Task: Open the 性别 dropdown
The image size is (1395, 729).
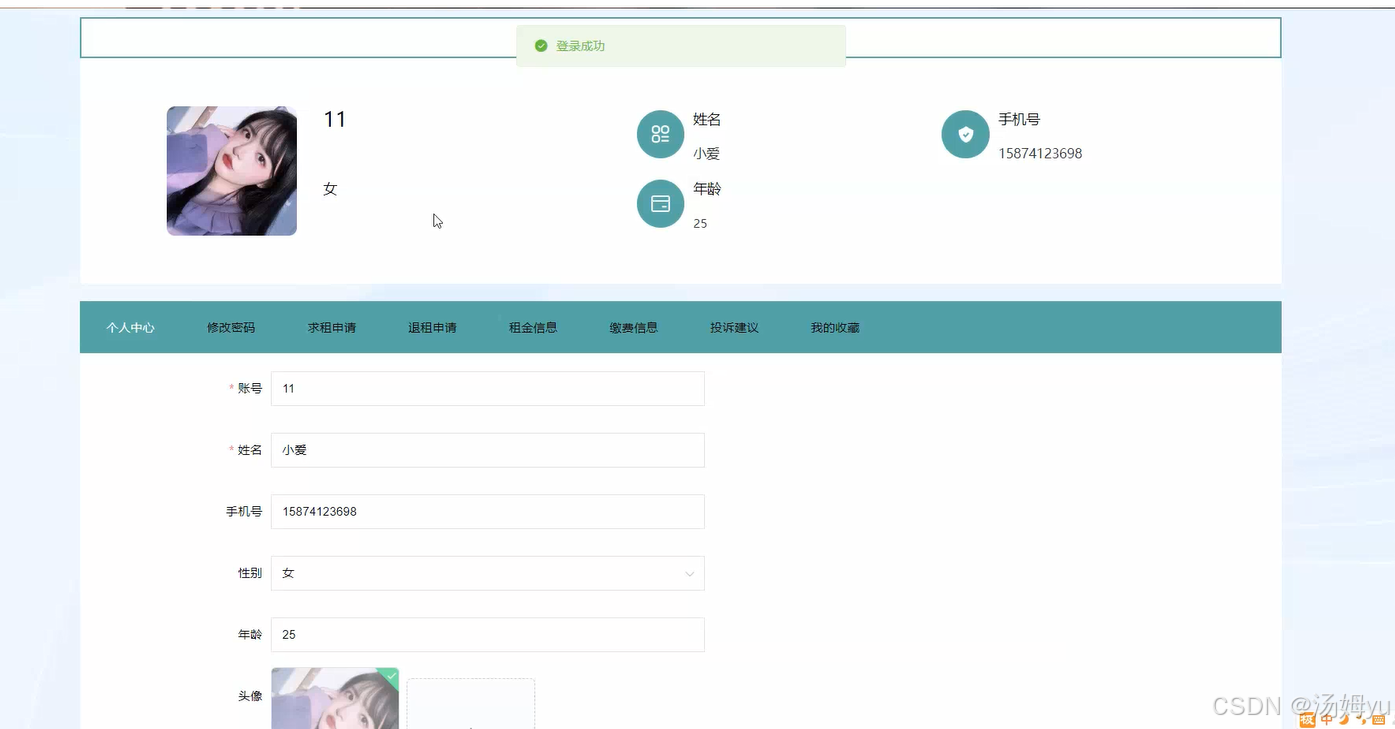Action: pos(488,573)
